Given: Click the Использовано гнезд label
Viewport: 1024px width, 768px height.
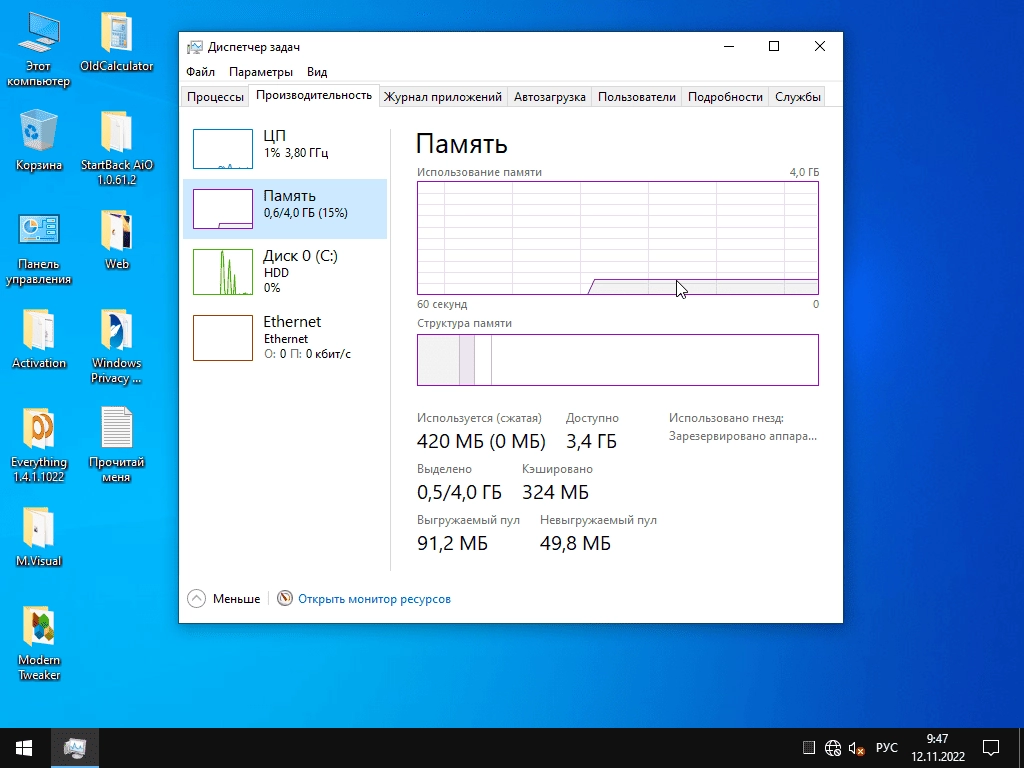Looking at the screenshot, I should pyautogui.click(x=726, y=418).
